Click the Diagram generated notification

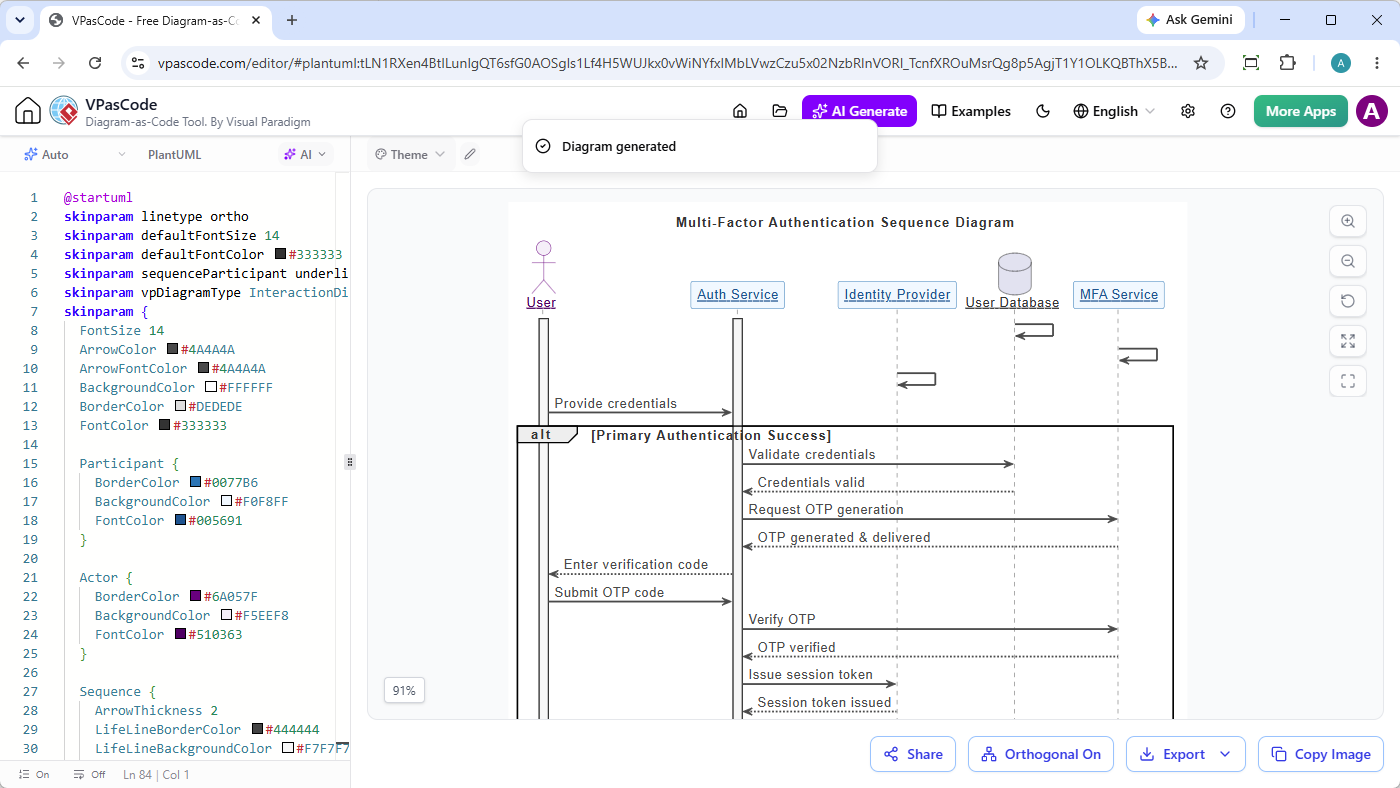[x=700, y=146]
